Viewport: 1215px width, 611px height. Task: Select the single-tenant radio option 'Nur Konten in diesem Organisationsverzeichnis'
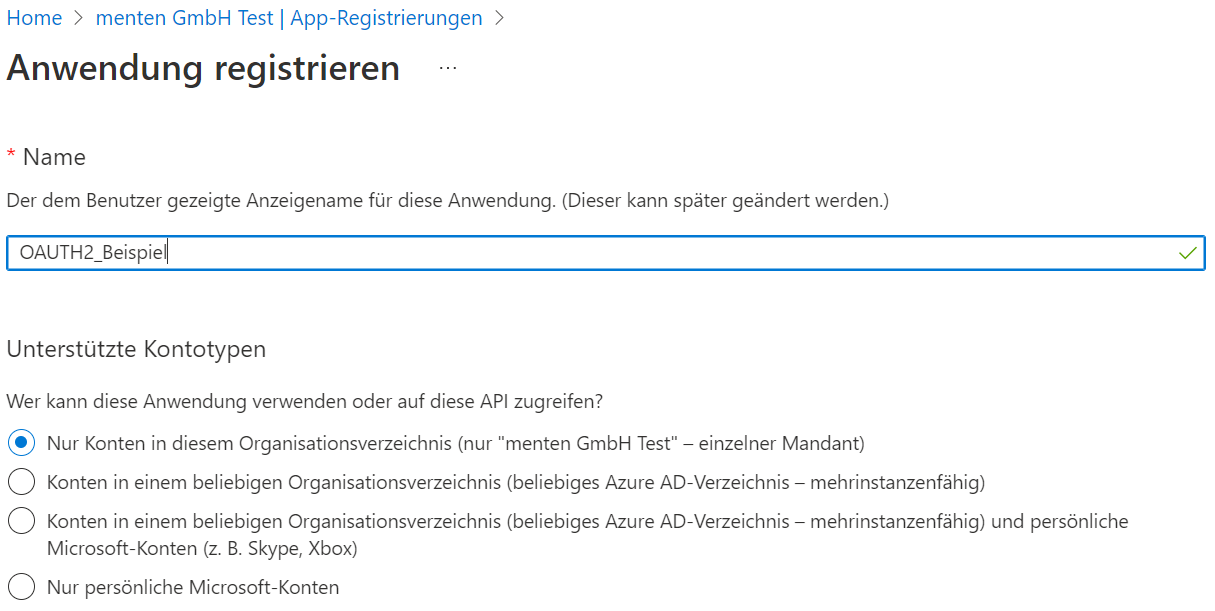(x=21, y=442)
